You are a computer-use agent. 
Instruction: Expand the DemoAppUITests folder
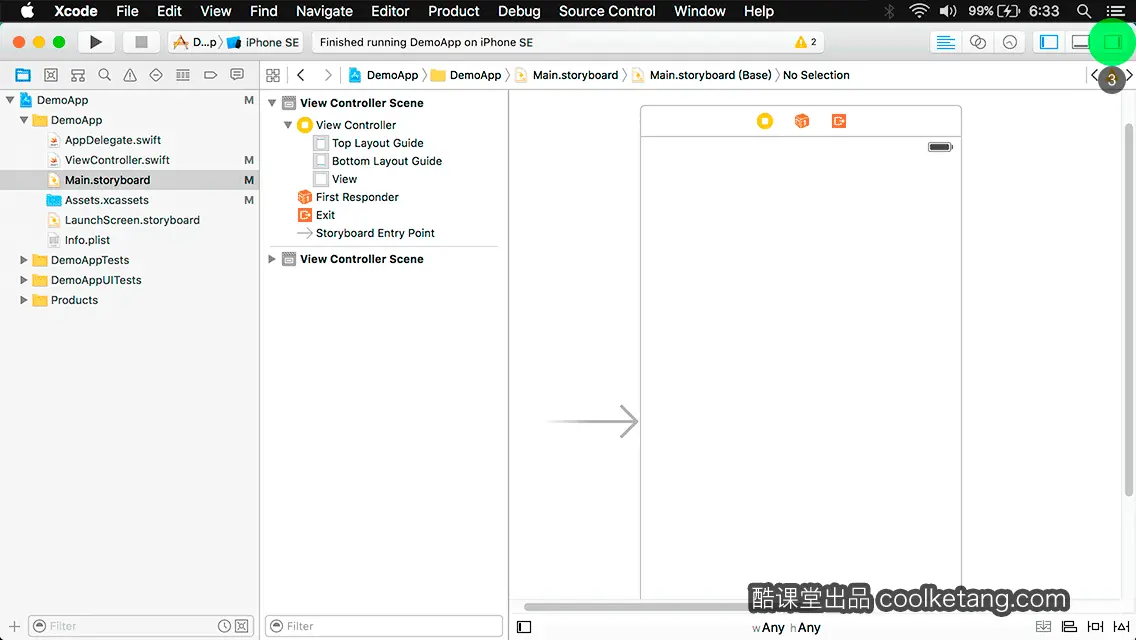(24, 280)
